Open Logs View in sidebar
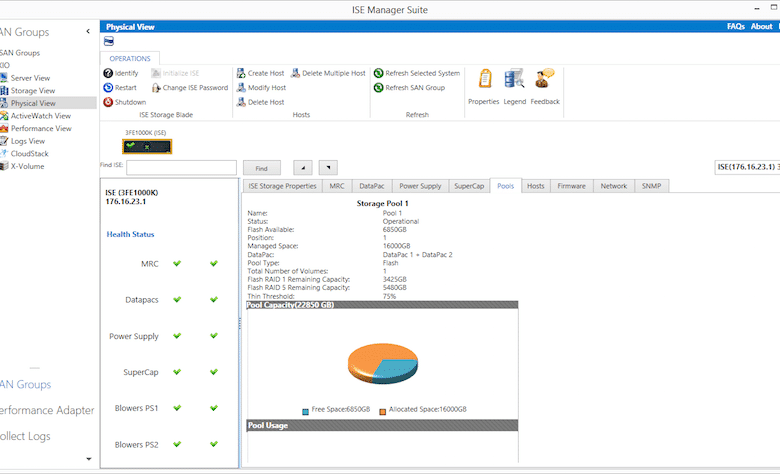Image resolution: width=780 pixels, height=474 pixels. click(x=28, y=141)
